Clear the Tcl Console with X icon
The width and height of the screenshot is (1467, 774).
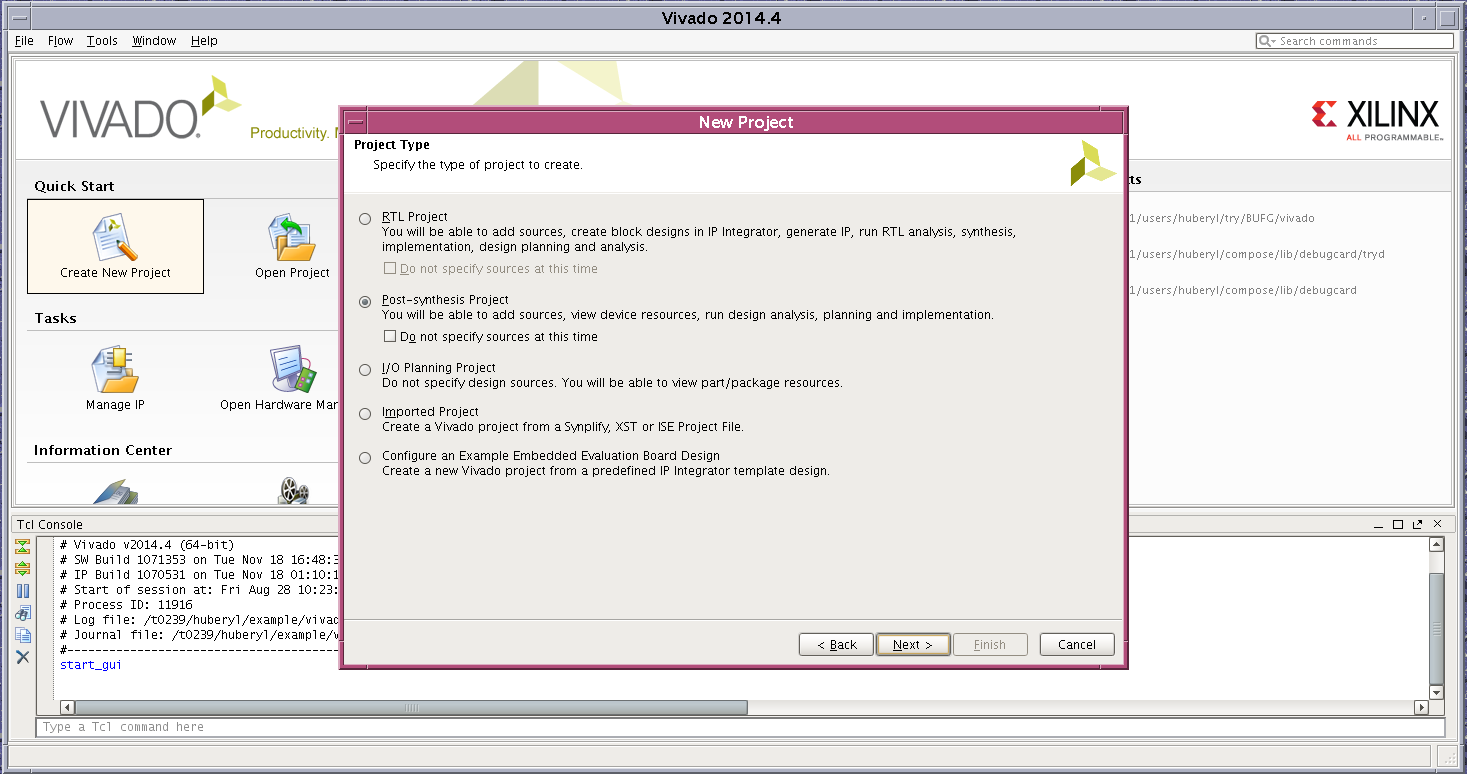pos(22,657)
